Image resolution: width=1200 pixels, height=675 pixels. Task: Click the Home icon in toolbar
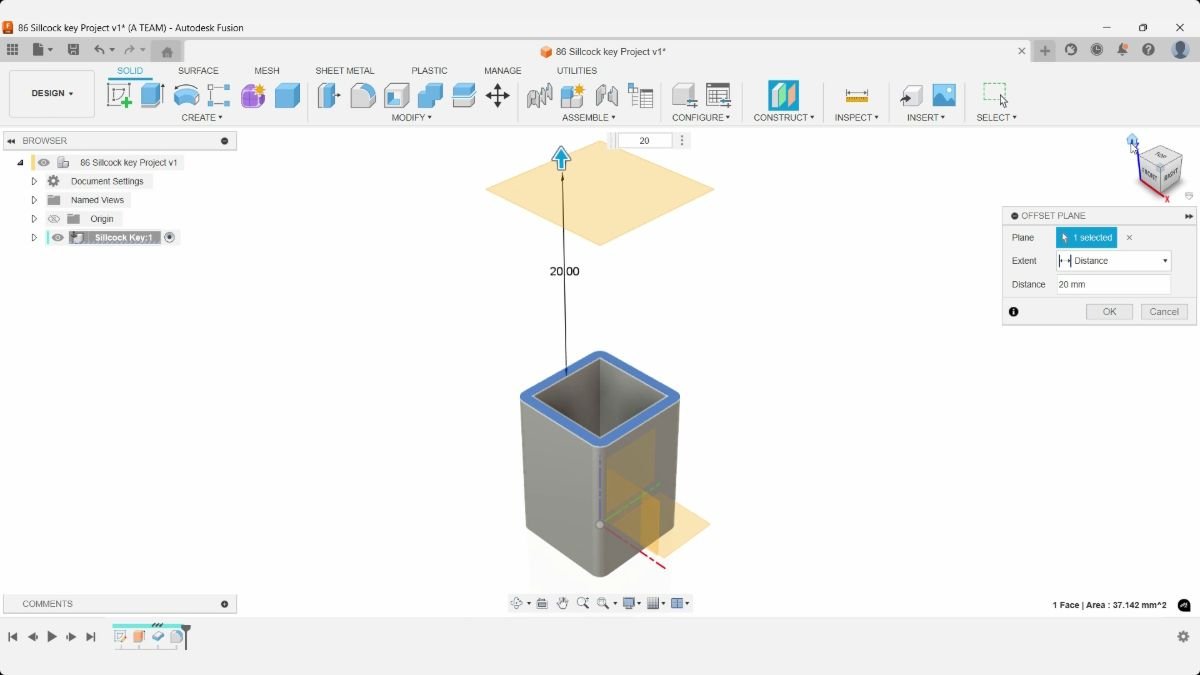click(167, 51)
